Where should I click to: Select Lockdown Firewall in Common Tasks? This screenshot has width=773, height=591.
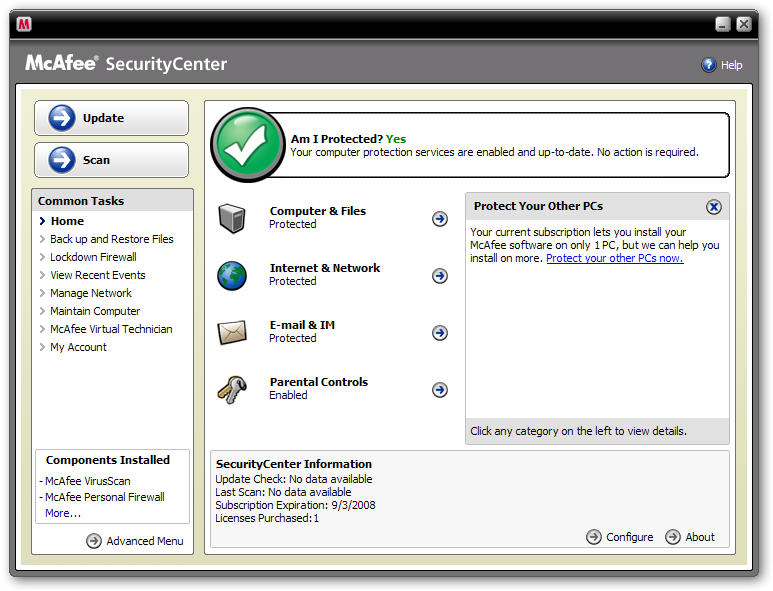(93, 257)
